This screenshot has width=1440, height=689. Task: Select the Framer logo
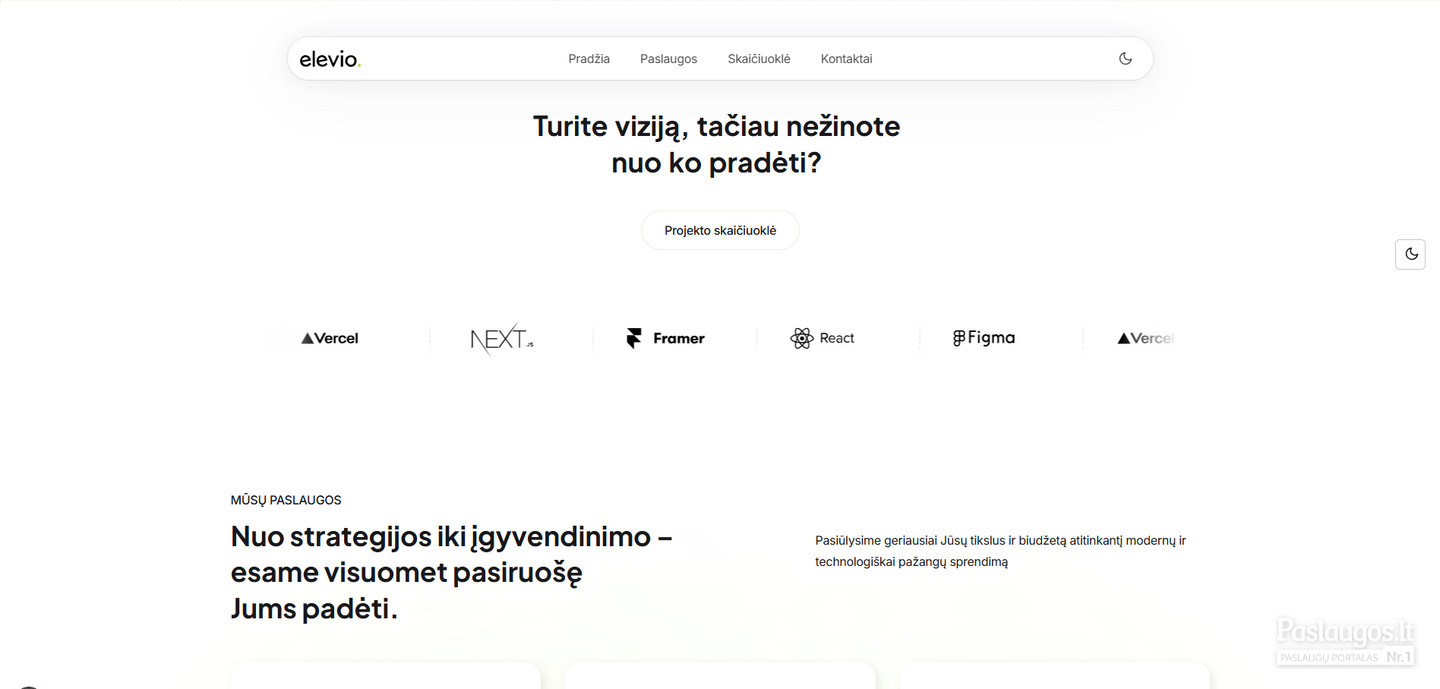665,338
